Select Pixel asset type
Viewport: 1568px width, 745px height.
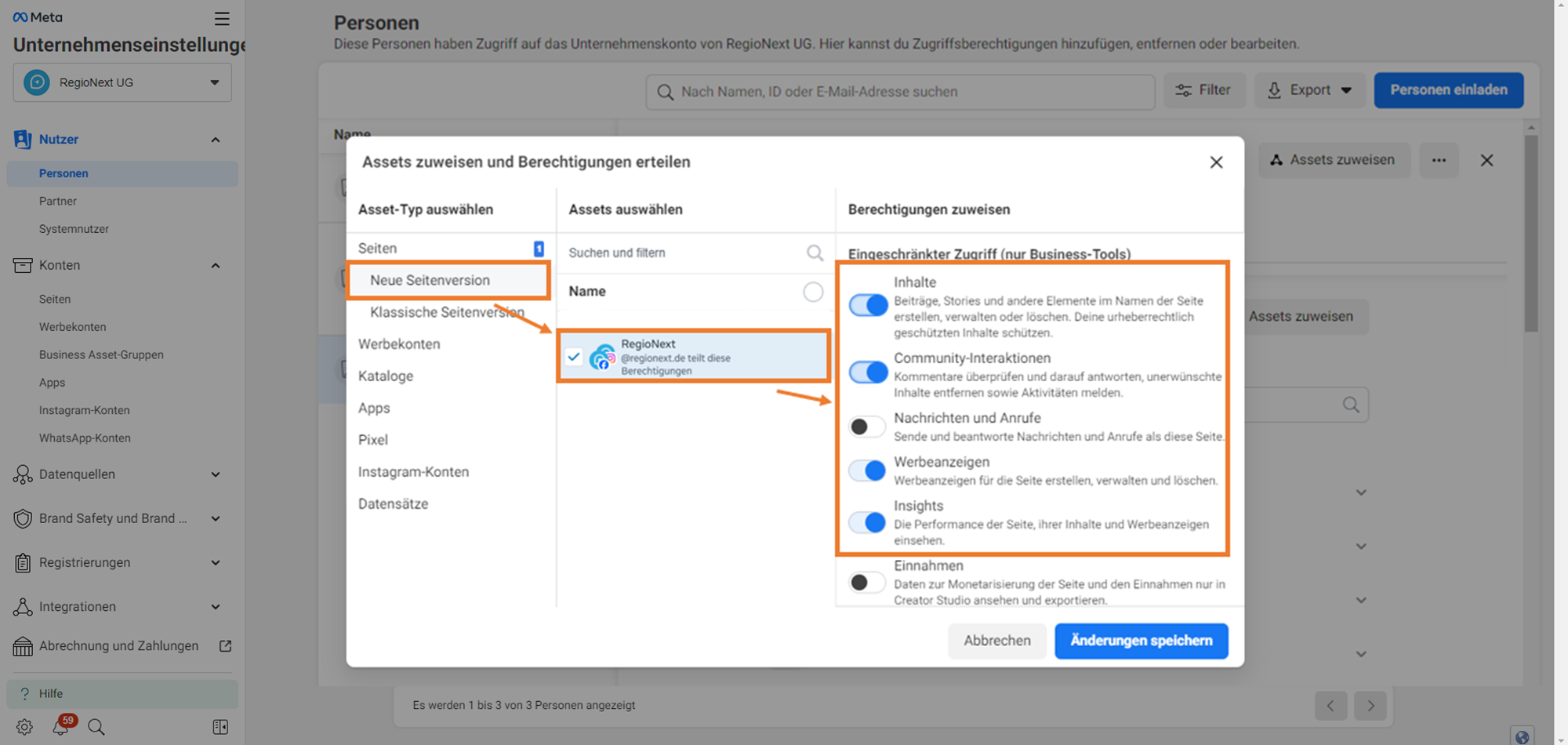coord(373,440)
